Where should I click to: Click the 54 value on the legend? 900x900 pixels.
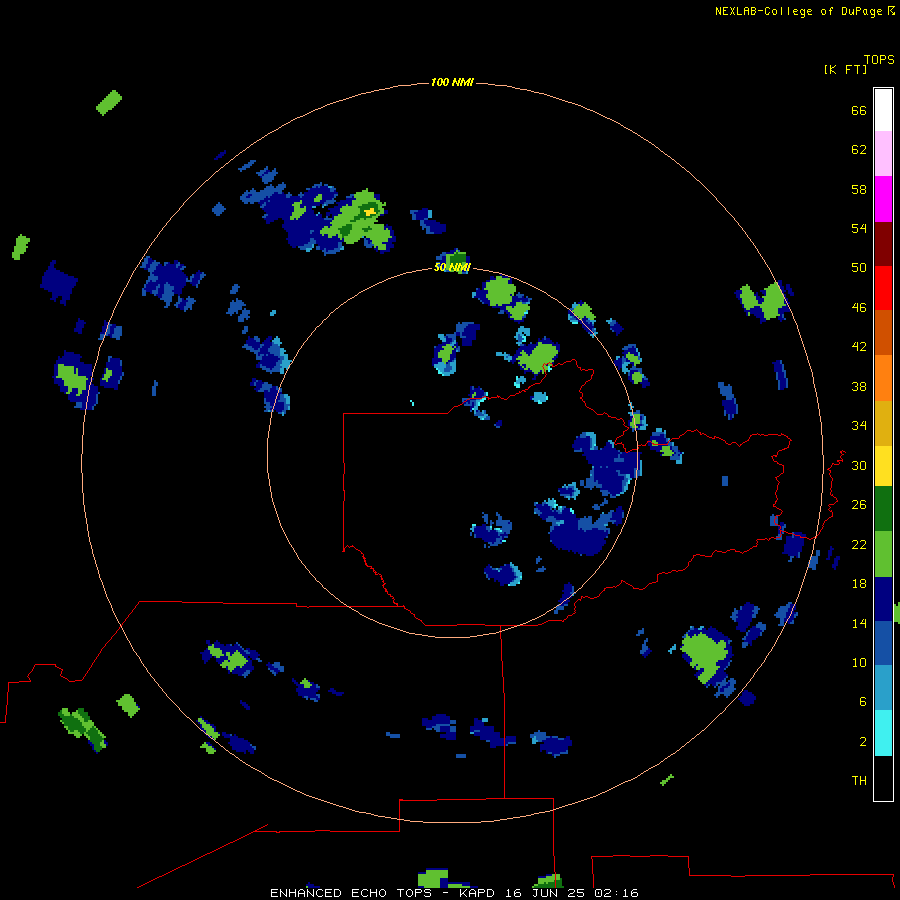859,228
